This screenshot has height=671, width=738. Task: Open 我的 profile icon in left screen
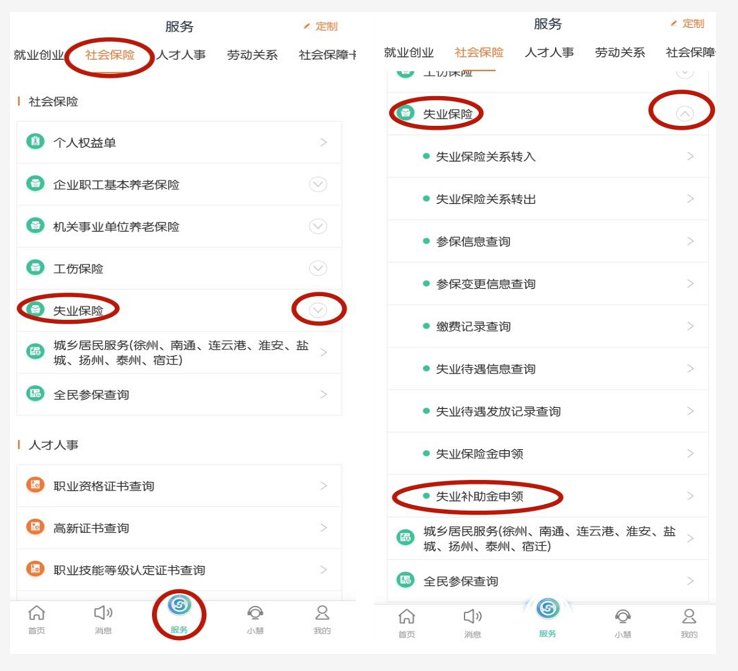click(x=322, y=613)
